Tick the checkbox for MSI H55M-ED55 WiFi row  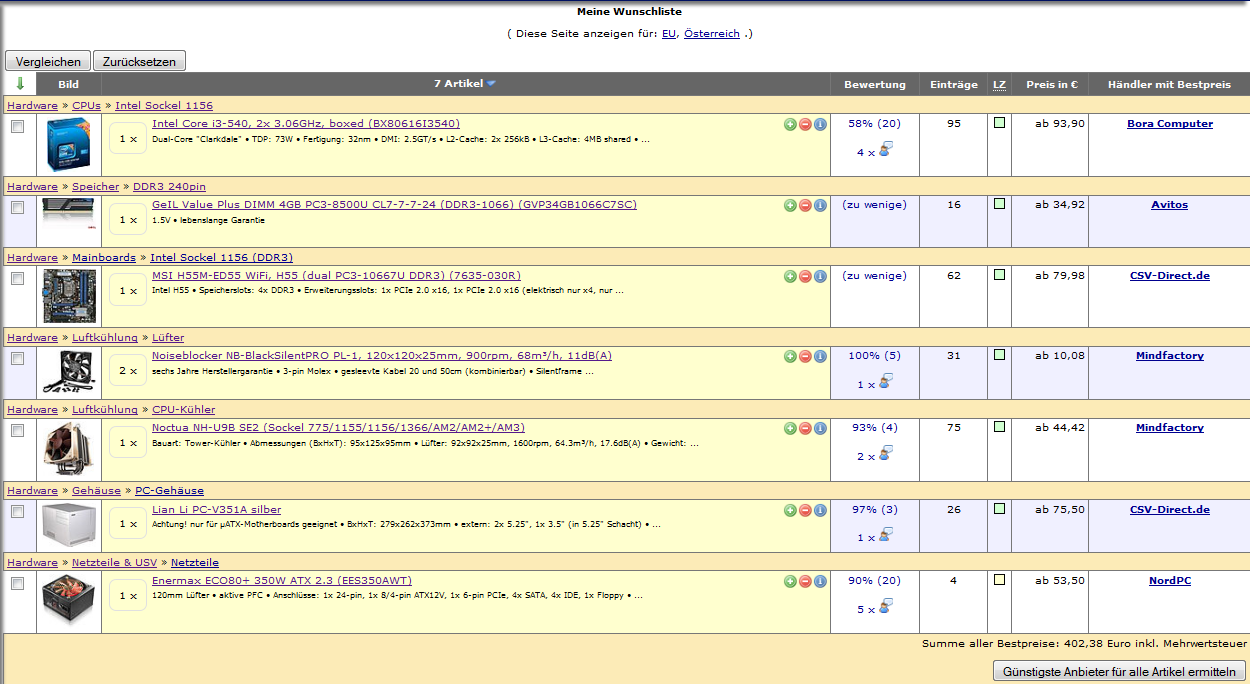(17, 279)
